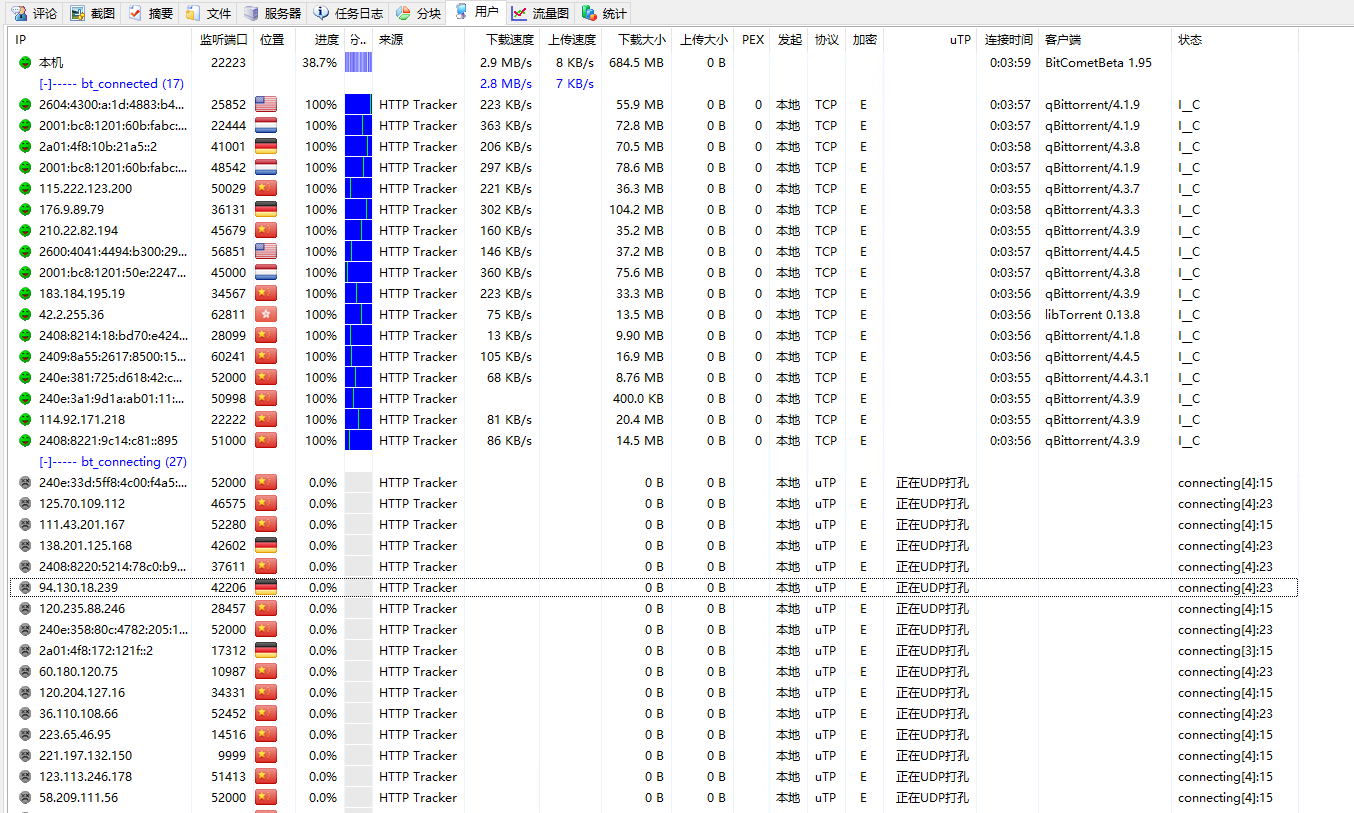Click the connecting[3]:15 status cell

point(1225,651)
